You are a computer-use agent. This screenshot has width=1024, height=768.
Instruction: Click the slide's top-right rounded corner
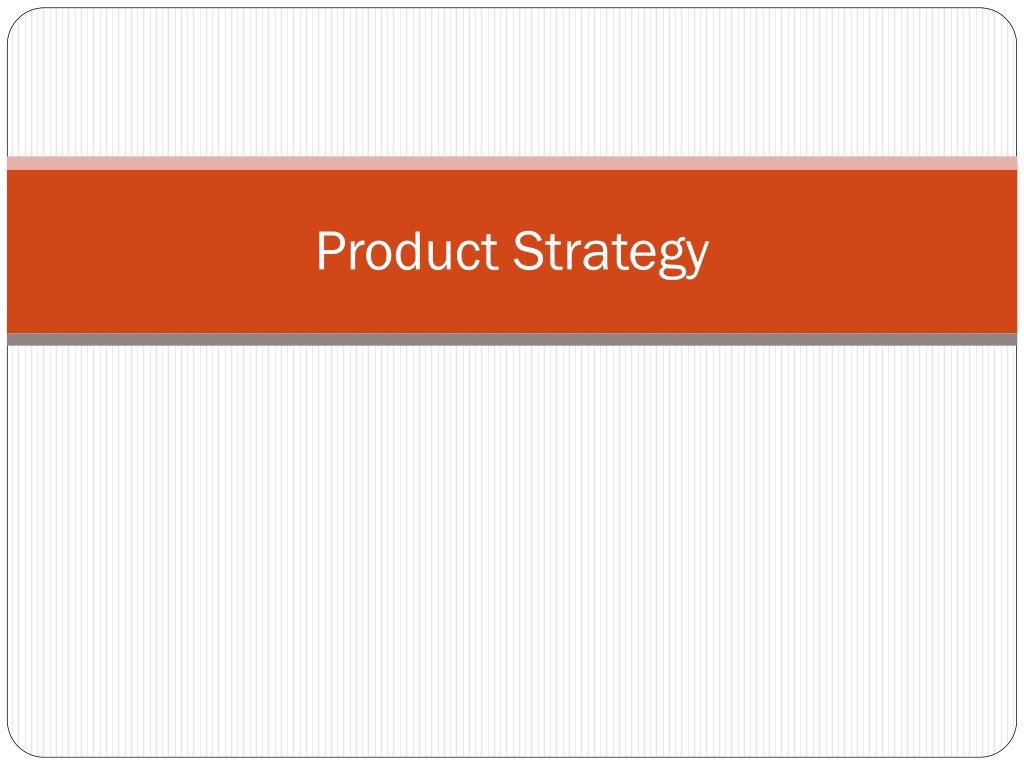point(1003,22)
